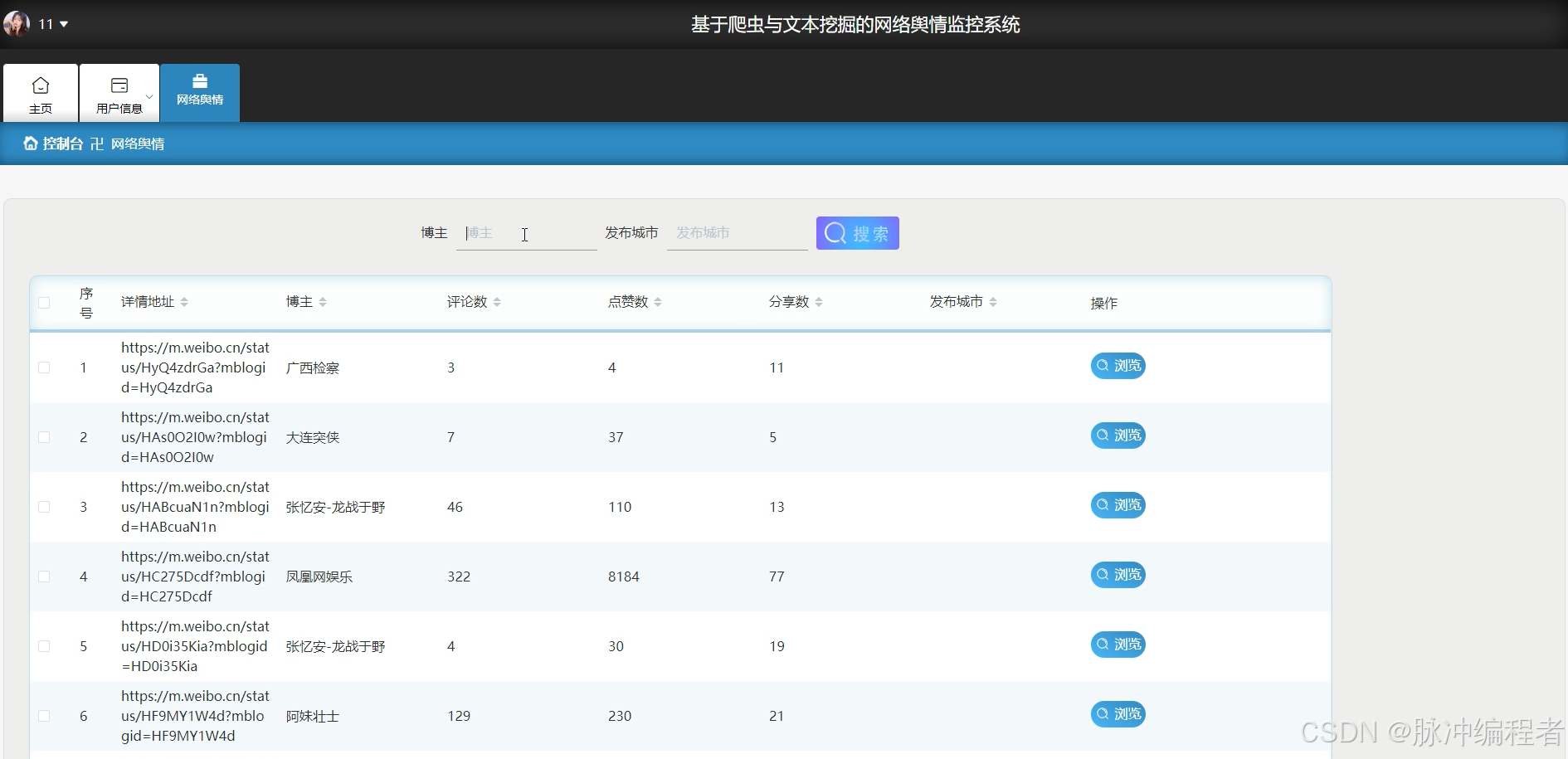Expand the 用户信息 chevron arrow
Screen dimensions: 1568x759
149,96
